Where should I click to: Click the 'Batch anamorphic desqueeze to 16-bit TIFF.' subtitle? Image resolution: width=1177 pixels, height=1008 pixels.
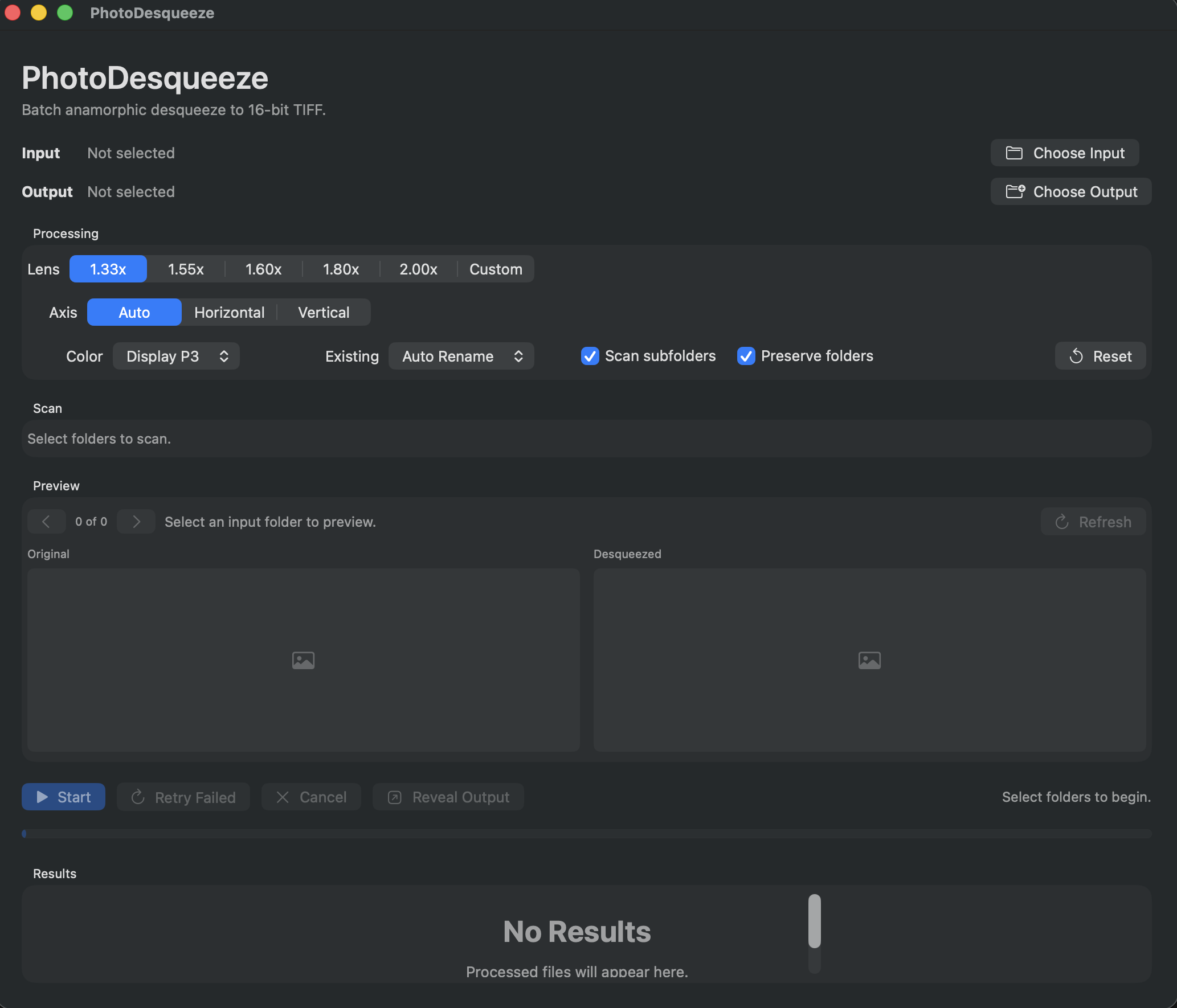tap(174, 109)
